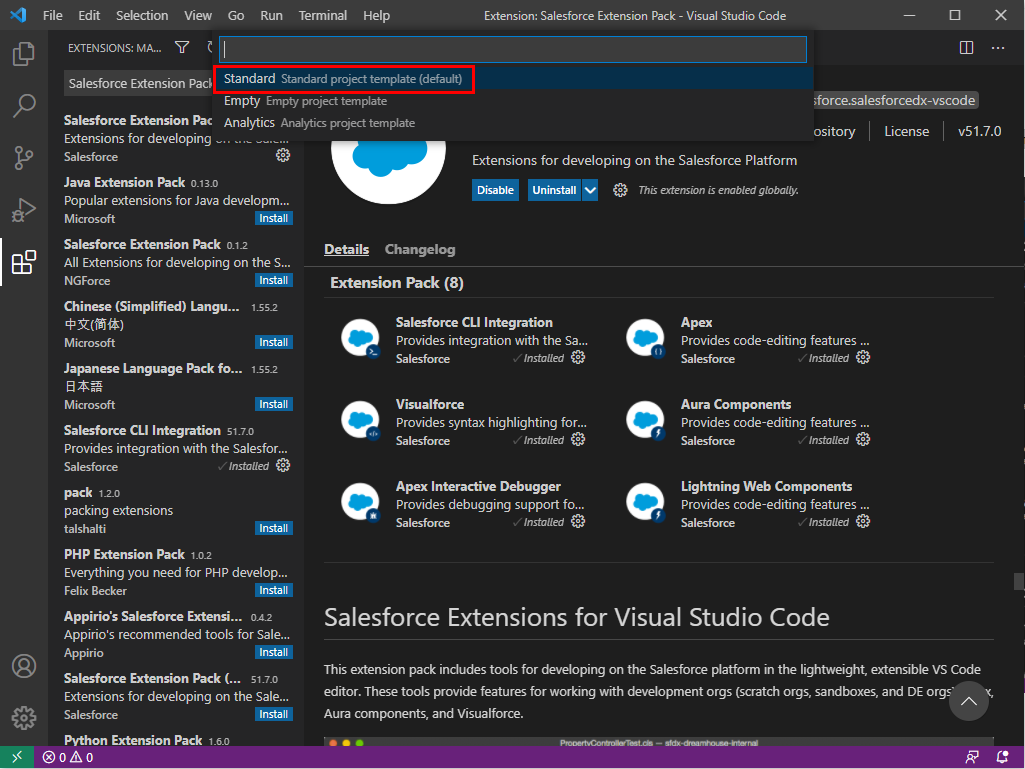
Task: Open the Help menu
Action: click(x=377, y=15)
